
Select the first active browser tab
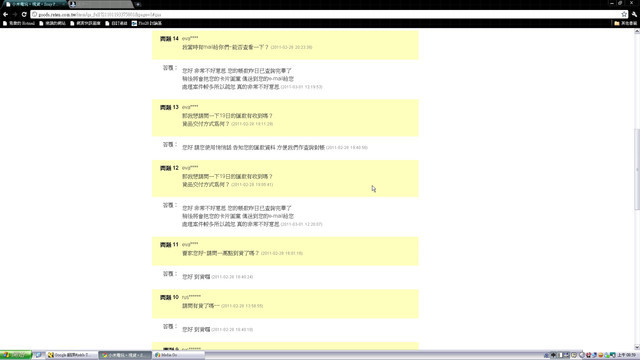(x=35, y=4)
